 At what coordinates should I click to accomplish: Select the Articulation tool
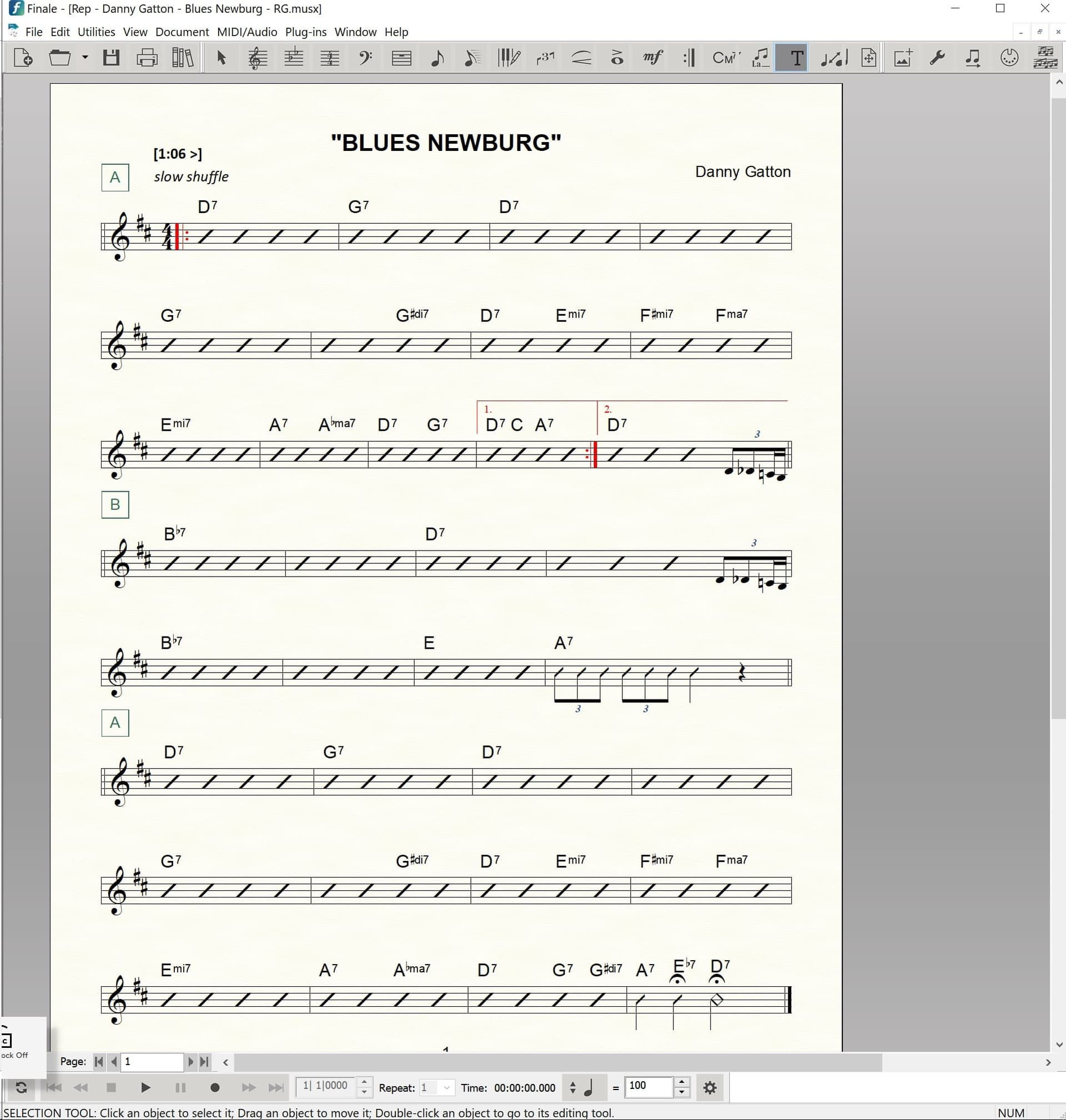(x=616, y=58)
